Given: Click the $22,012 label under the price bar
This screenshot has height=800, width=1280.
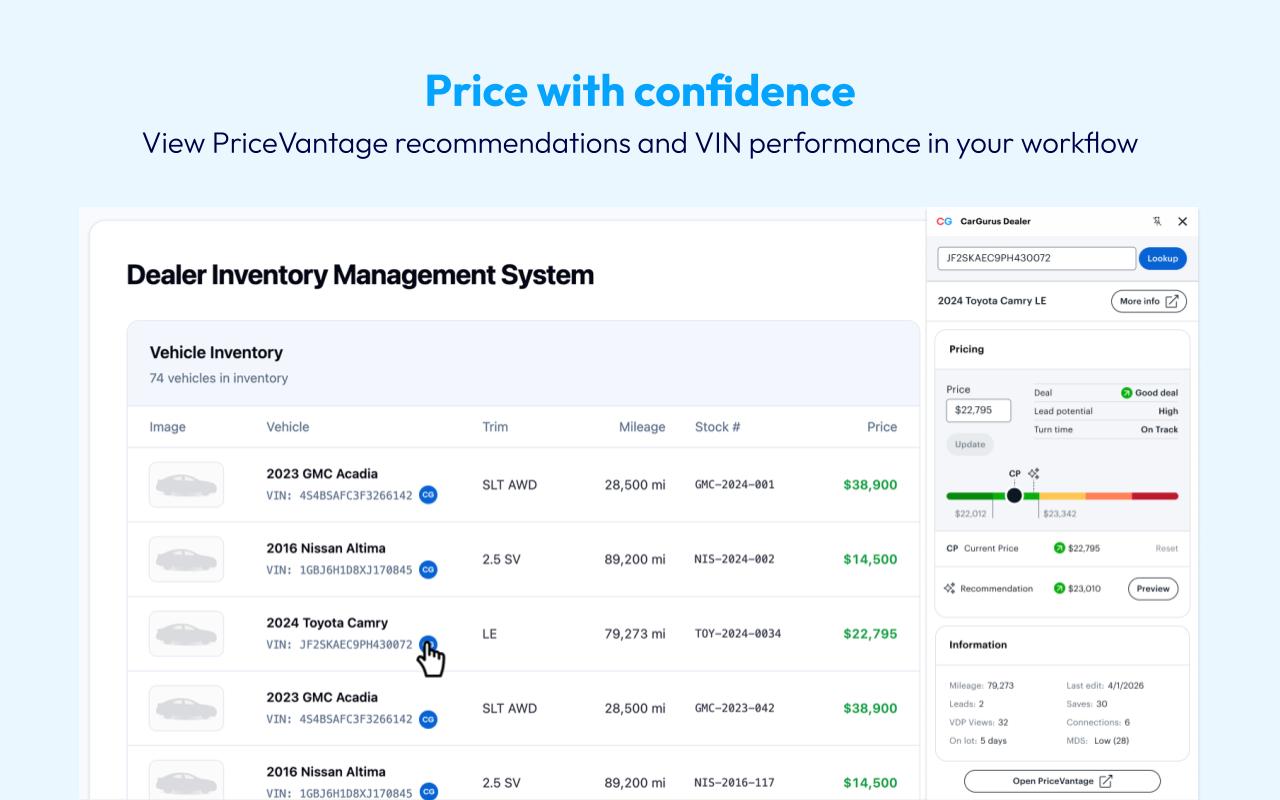Looking at the screenshot, I should (971, 514).
